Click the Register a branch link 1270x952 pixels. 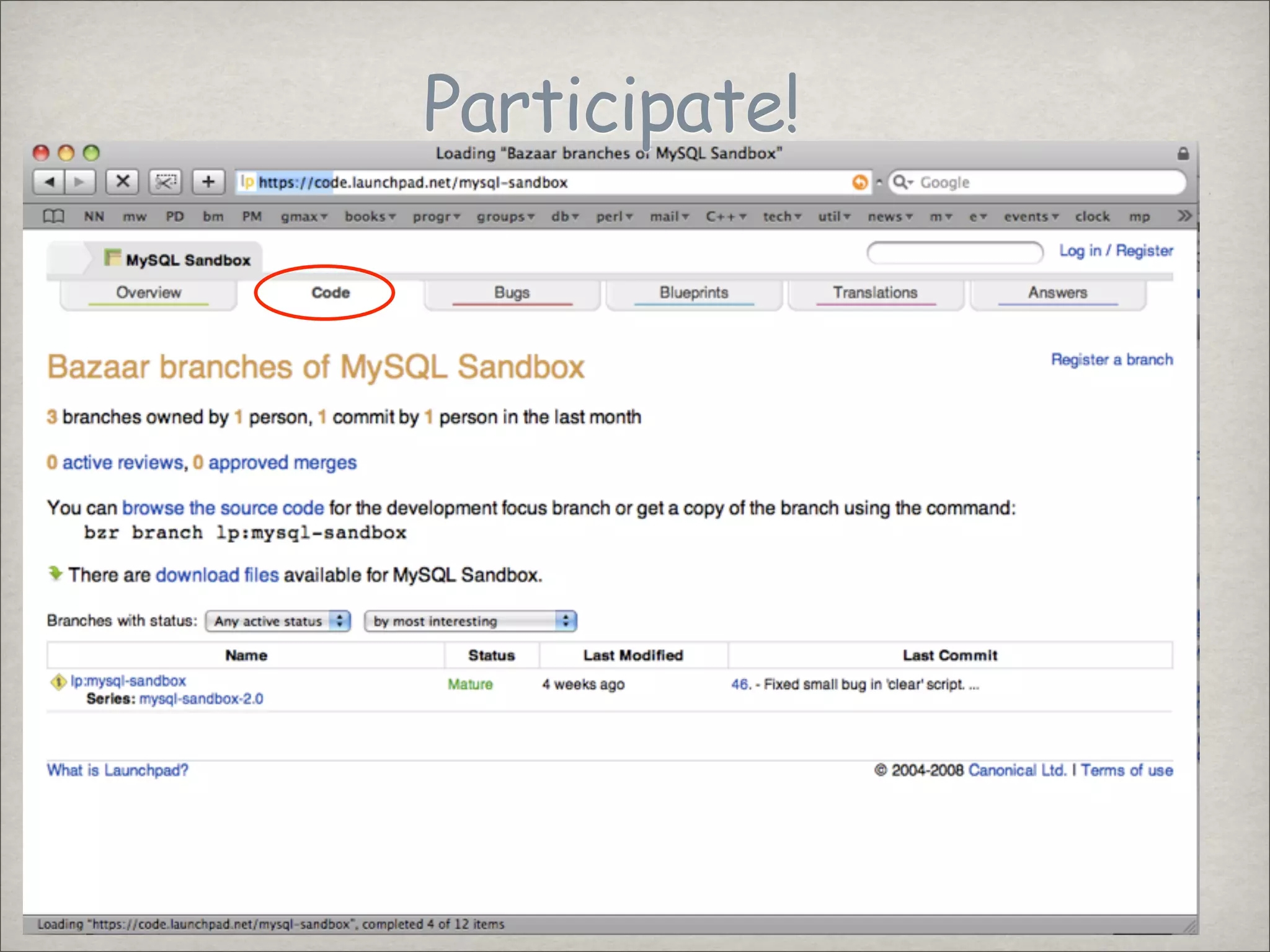point(1112,359)
